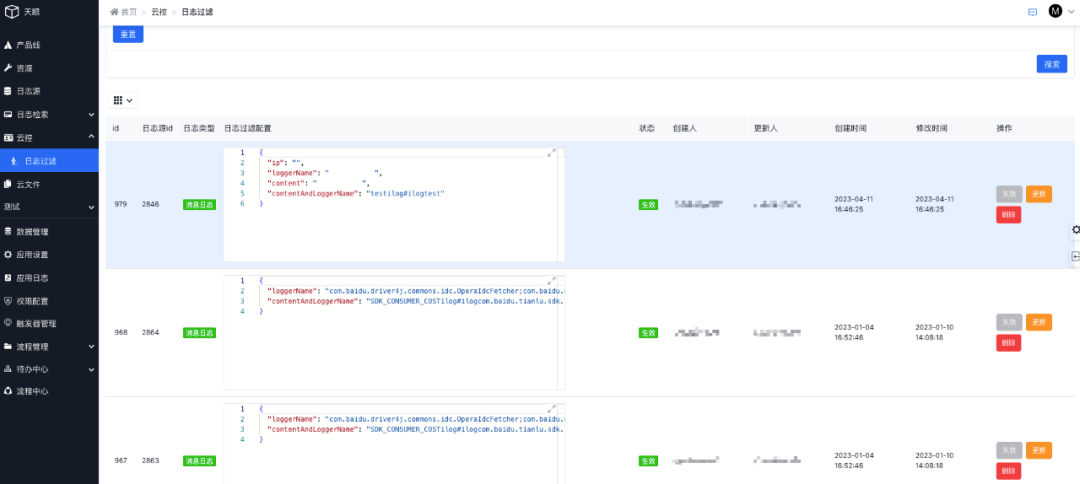Open the message icon in the top bar

[x=1032, y=12]
